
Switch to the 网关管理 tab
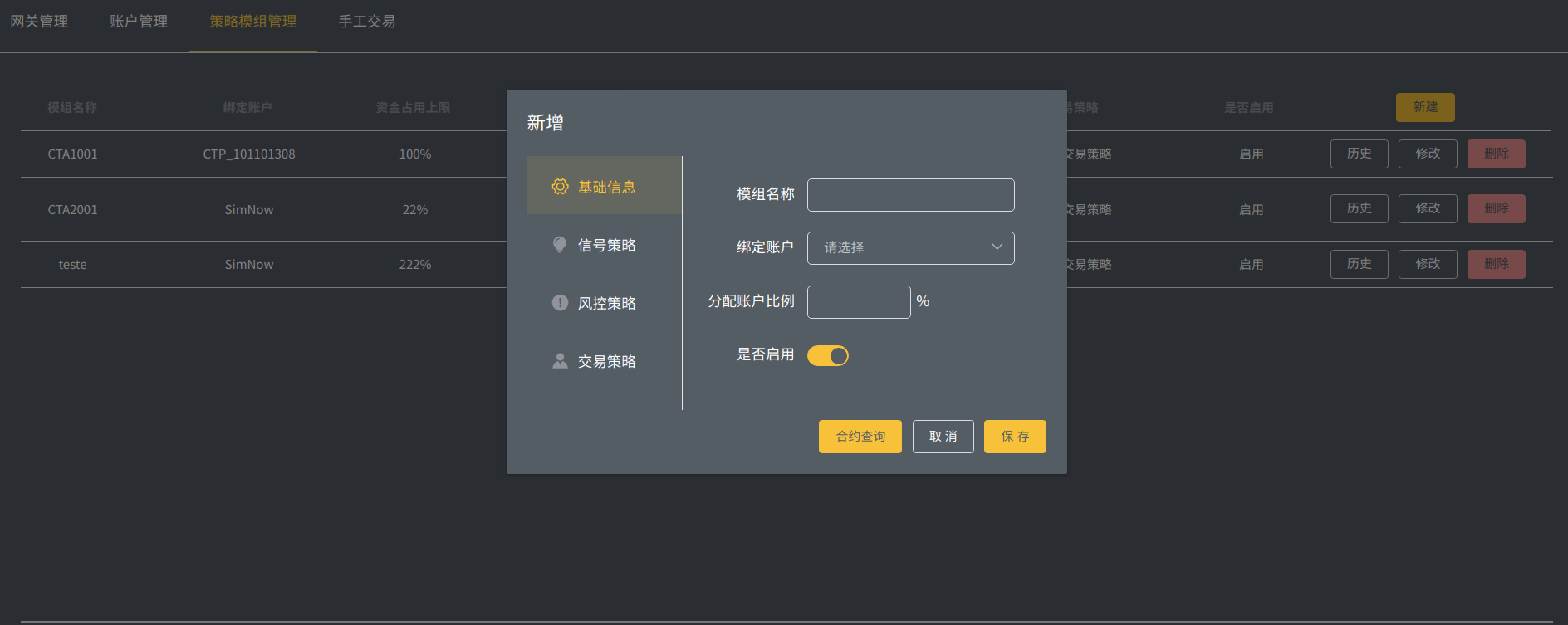pos(39,22)
